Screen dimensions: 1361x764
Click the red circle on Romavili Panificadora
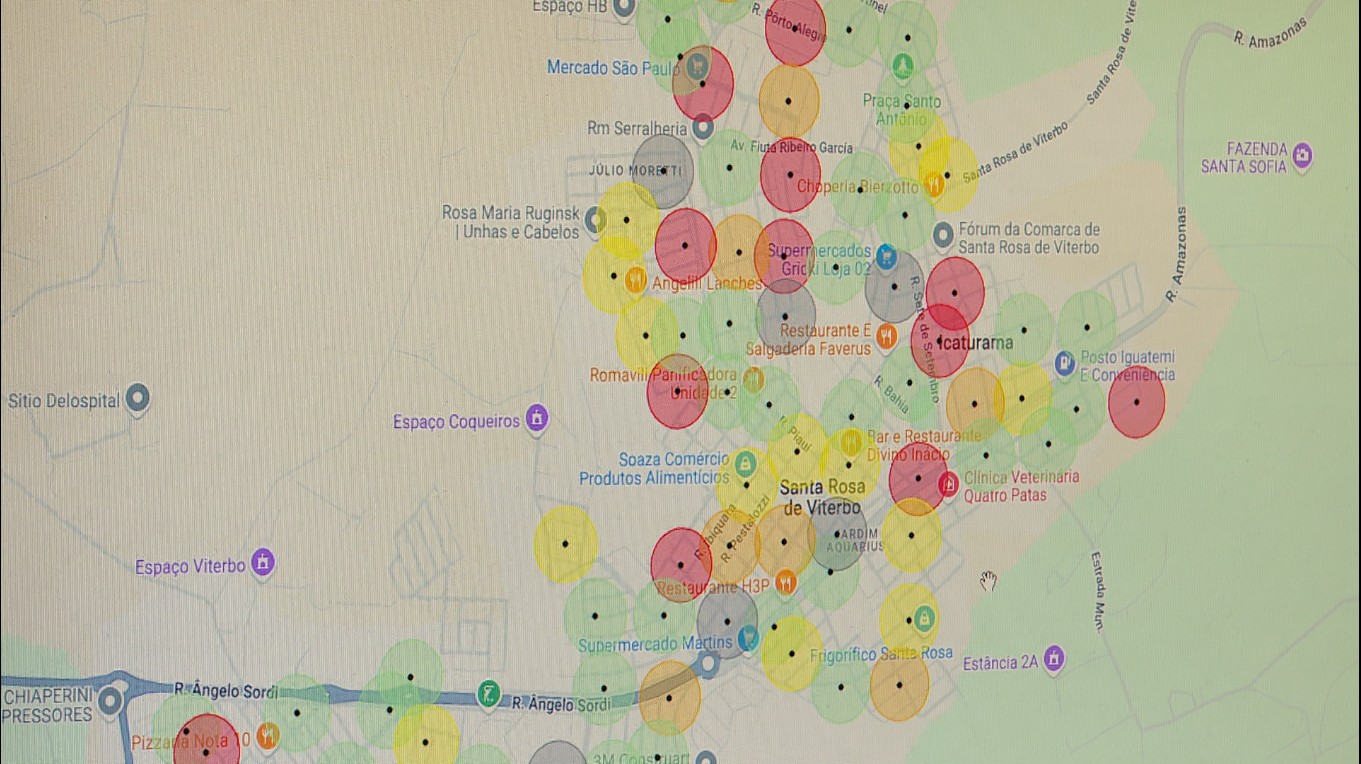677,391
